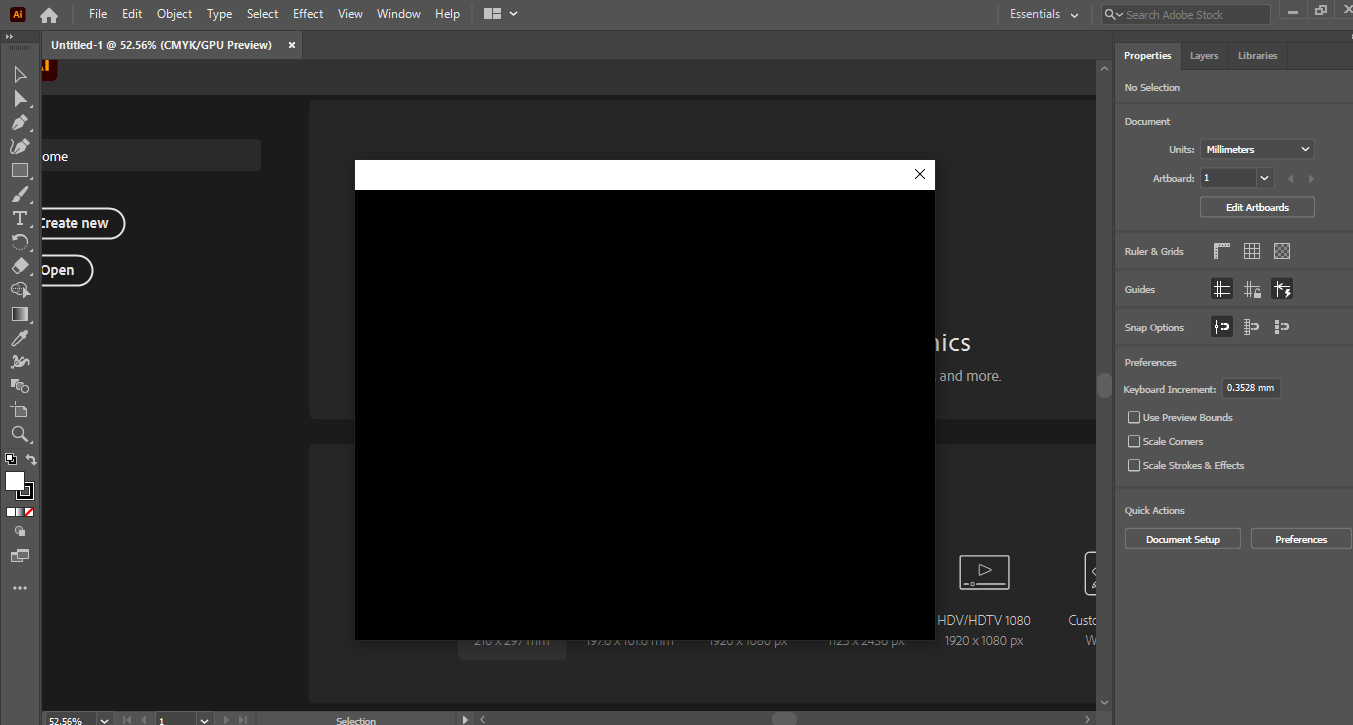This screenshot has width=1353, height=725.
Task: Toggle snap to point in Snap Options
Action: [x=1221, y=326]
